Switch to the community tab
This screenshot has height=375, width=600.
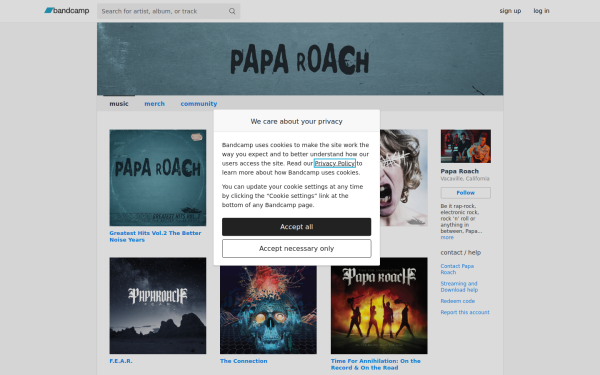(199, 103)
